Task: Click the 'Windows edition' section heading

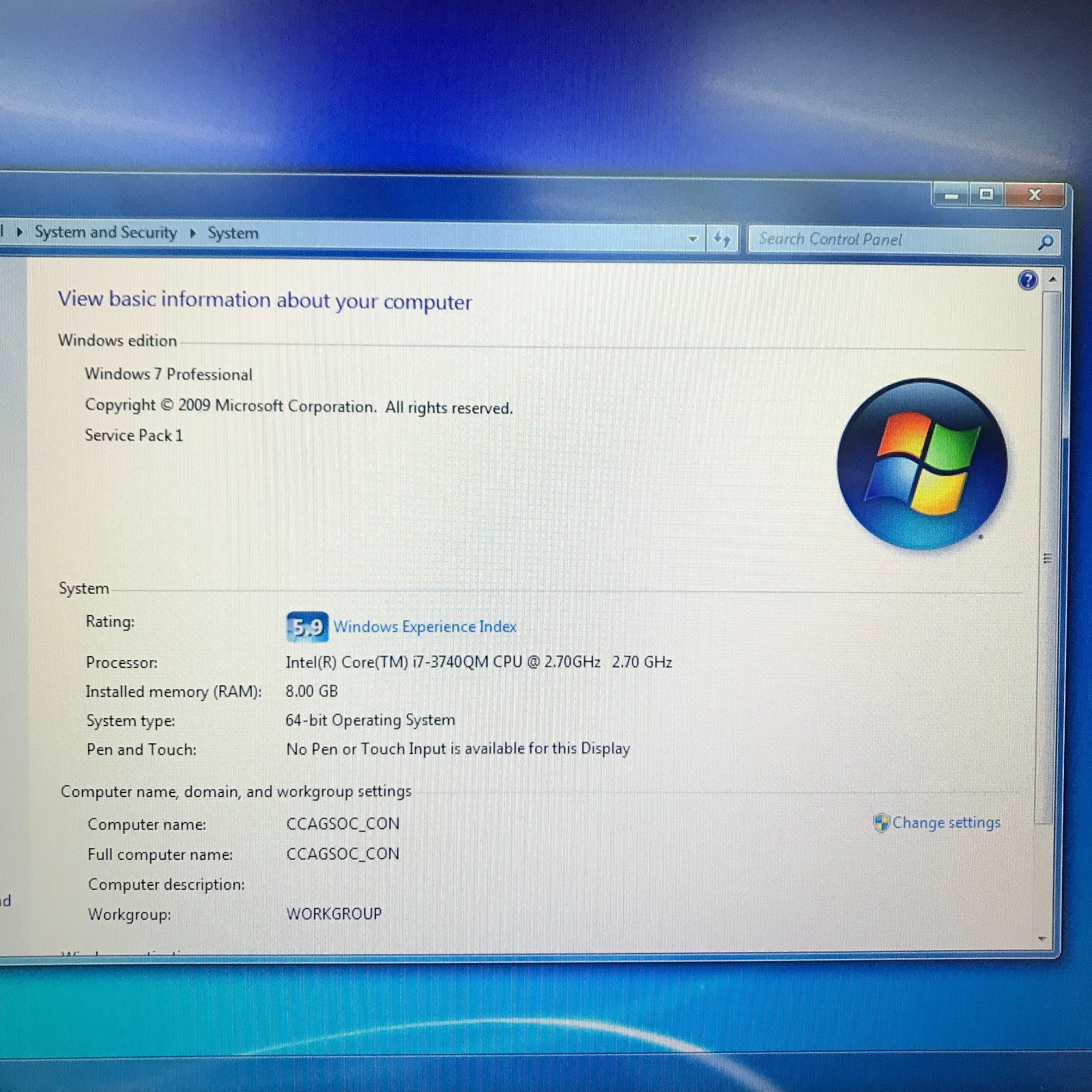Action: click(117, 341)
